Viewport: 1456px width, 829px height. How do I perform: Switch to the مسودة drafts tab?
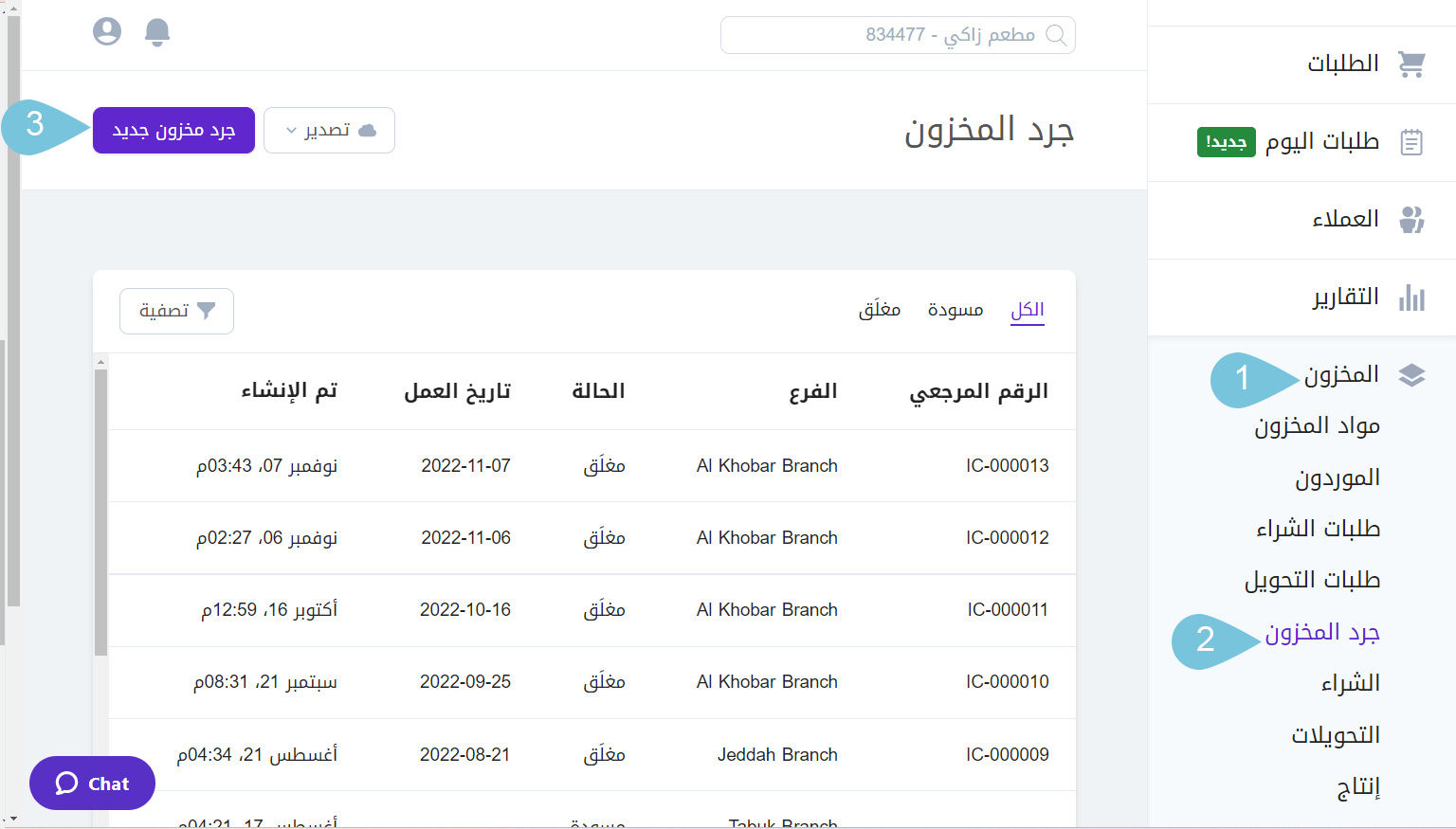pyautogui.click(x=955, y=309)
